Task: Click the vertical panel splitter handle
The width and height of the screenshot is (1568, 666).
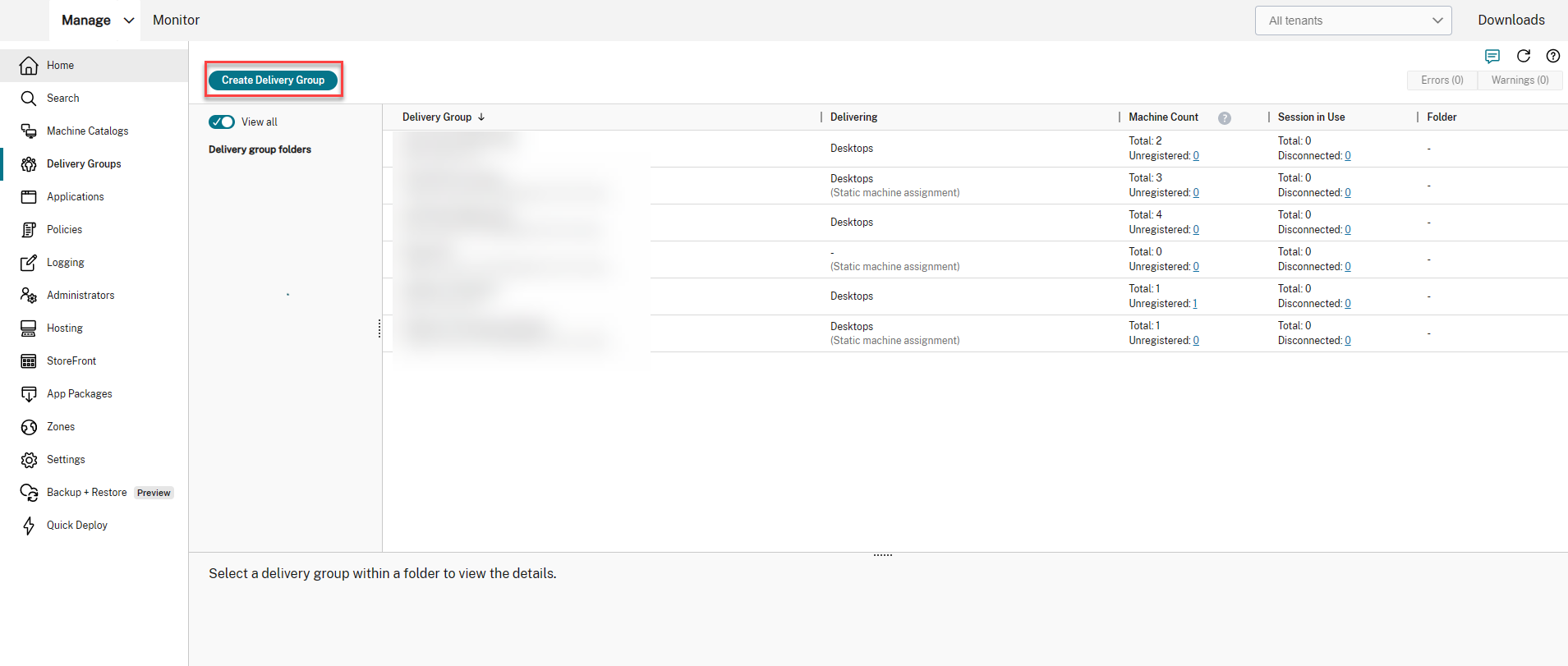Action: [379, 328]
